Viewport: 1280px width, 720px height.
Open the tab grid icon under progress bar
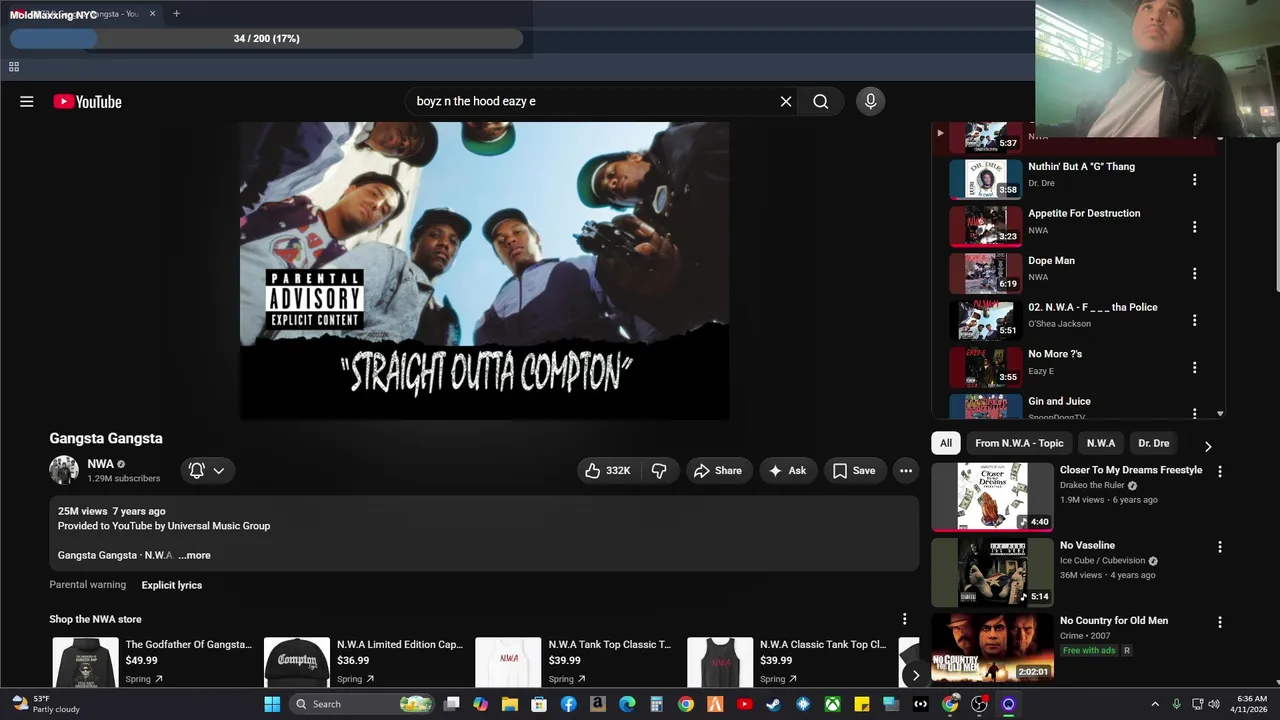[x=14, y=67]
